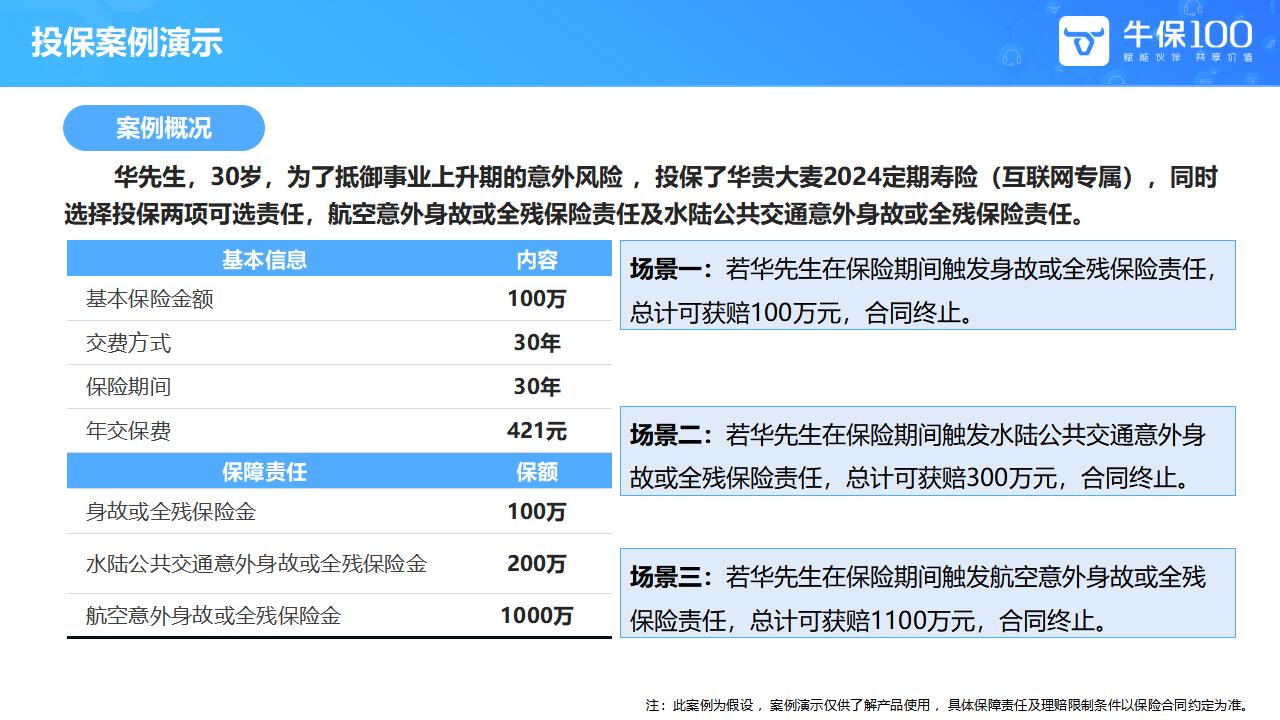The image size is (1280, 720).
Task: Click the 交费方式 row label
Action: click(x=128, y=343)
